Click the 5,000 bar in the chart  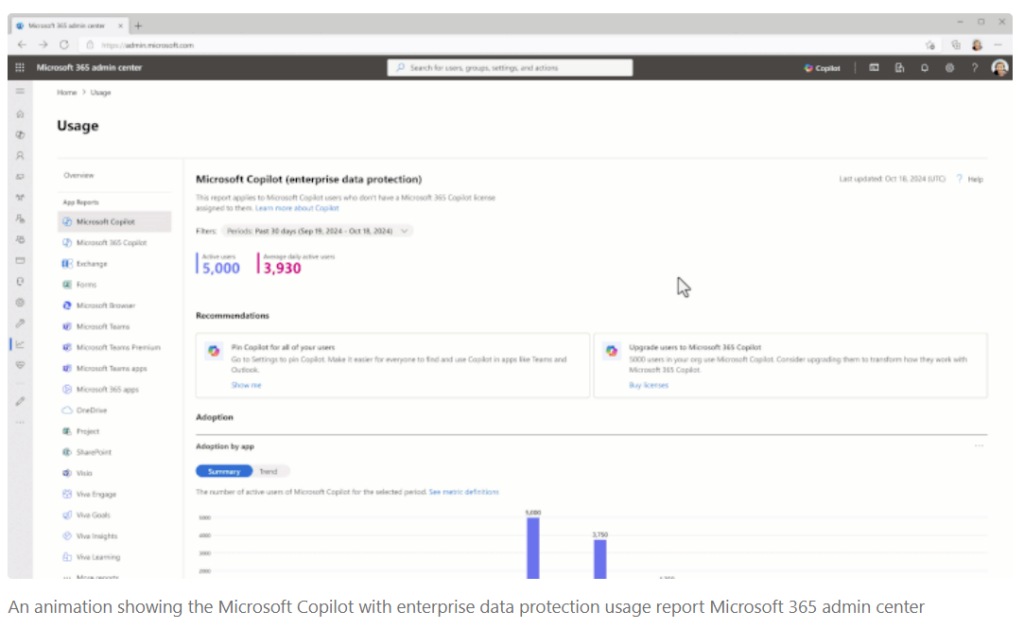(x=533, y=548)
